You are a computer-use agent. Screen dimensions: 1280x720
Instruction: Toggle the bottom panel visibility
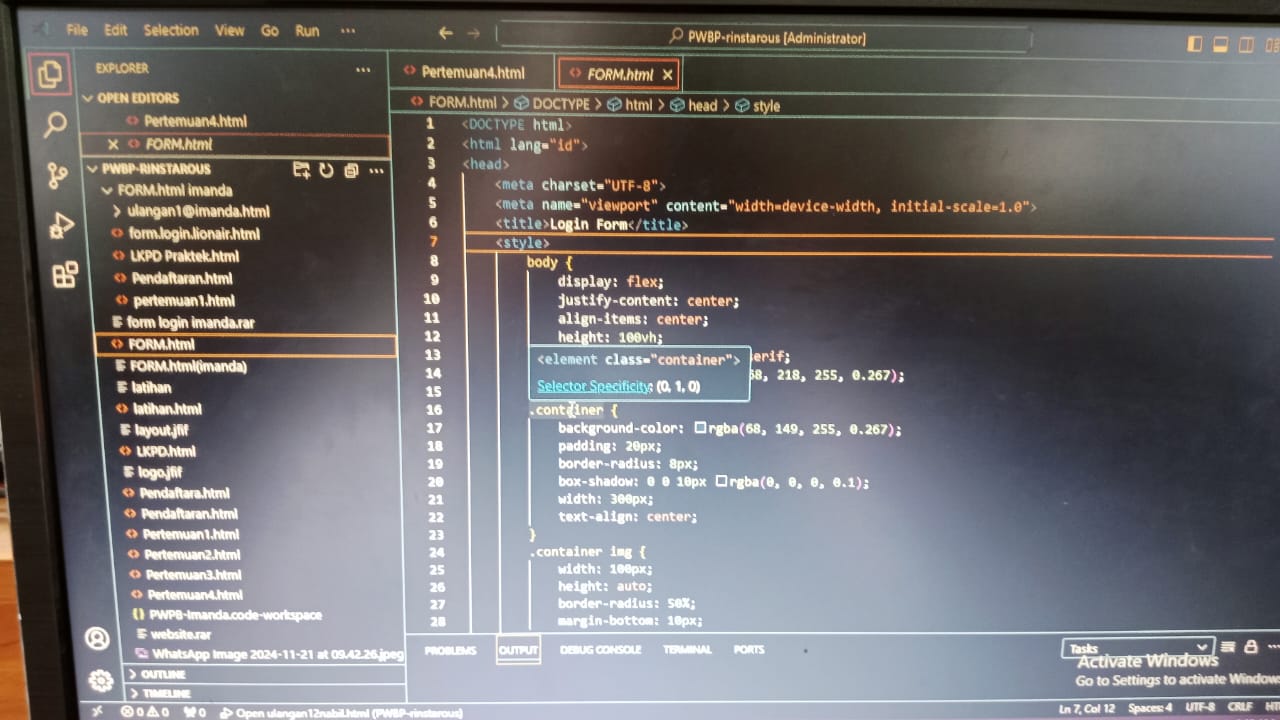[1220, 44]
